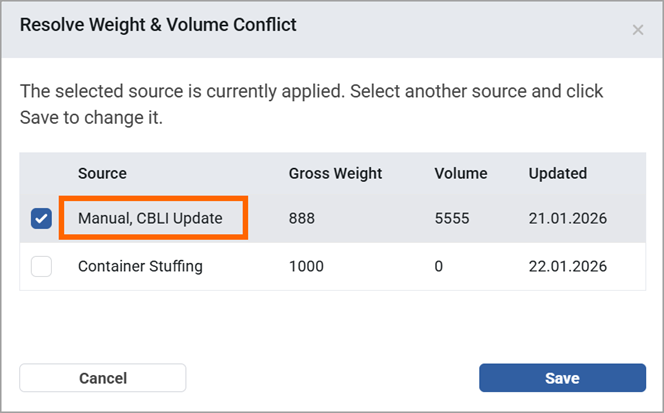The height and width of the screenshot is (413, 664).
Task: Click the Cancel button
Action: tap(103, 378)
